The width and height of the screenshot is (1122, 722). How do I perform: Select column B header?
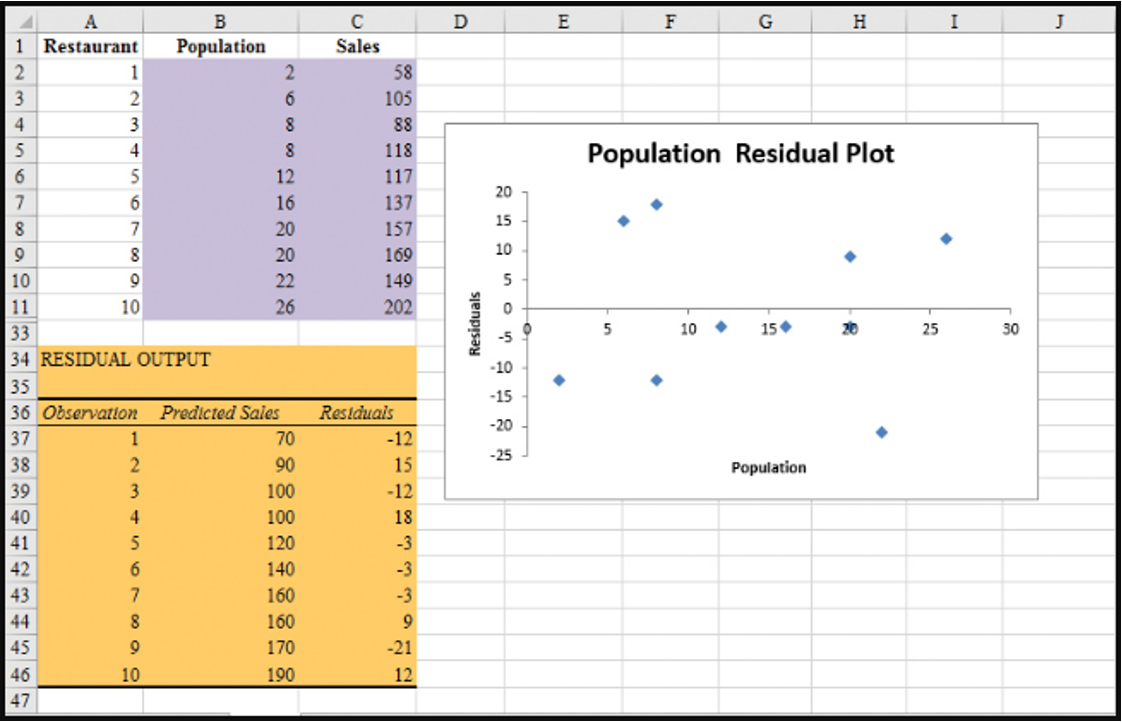pos(220,18)
